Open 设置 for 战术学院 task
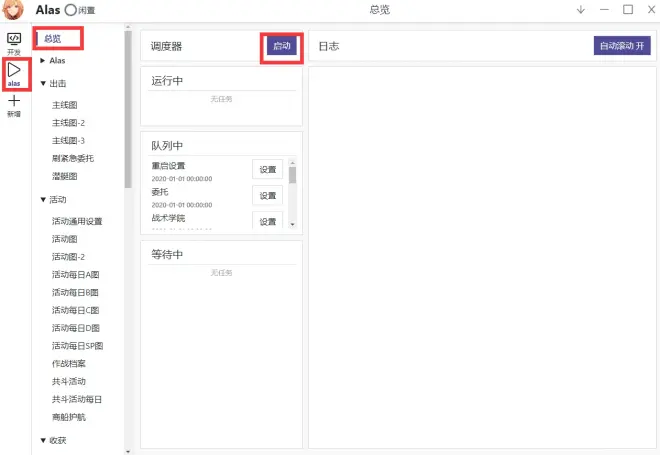The width and height of the screenshot is (660, 455). point(268,221)
